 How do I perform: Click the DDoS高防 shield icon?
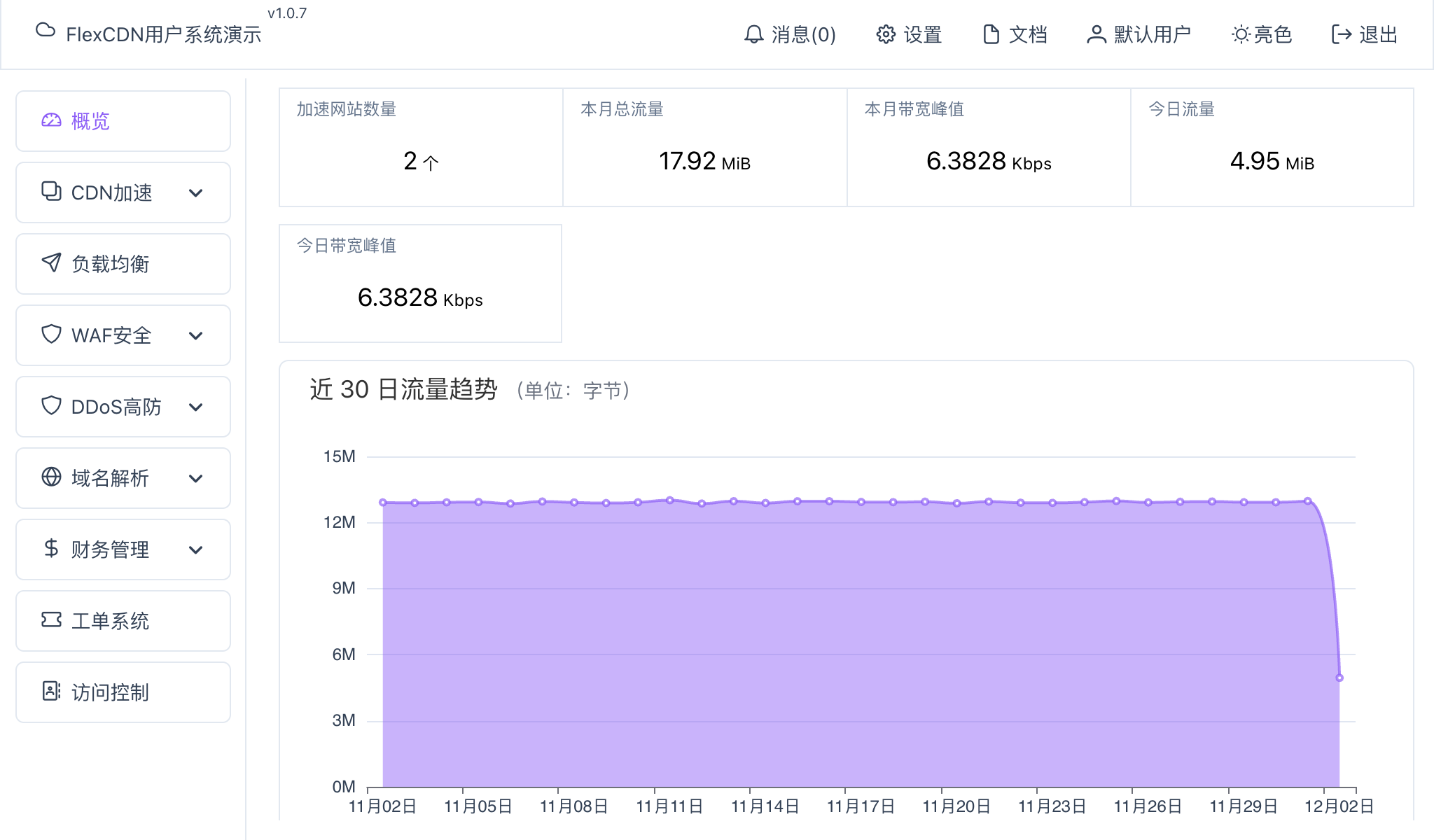(x=50, y=407)
